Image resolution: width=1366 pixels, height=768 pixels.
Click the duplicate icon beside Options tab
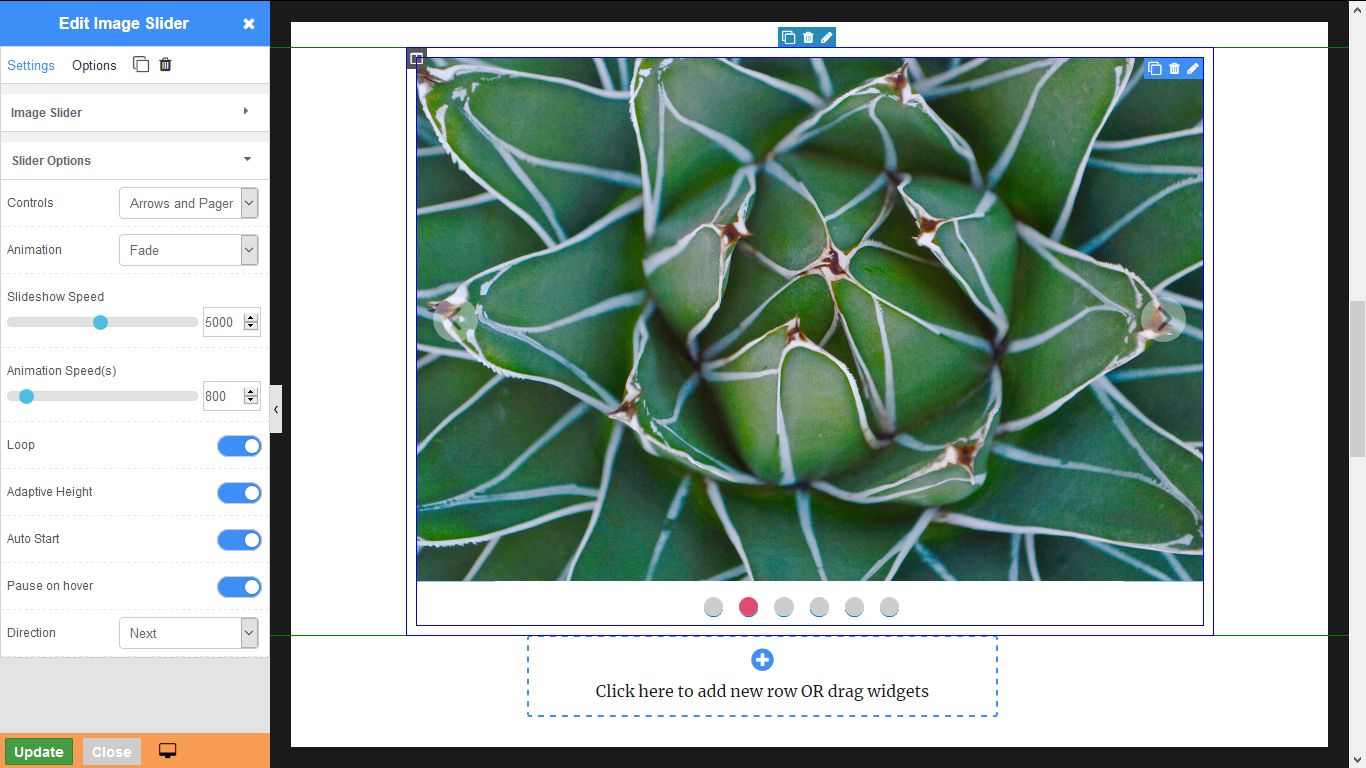coord(141,65)
